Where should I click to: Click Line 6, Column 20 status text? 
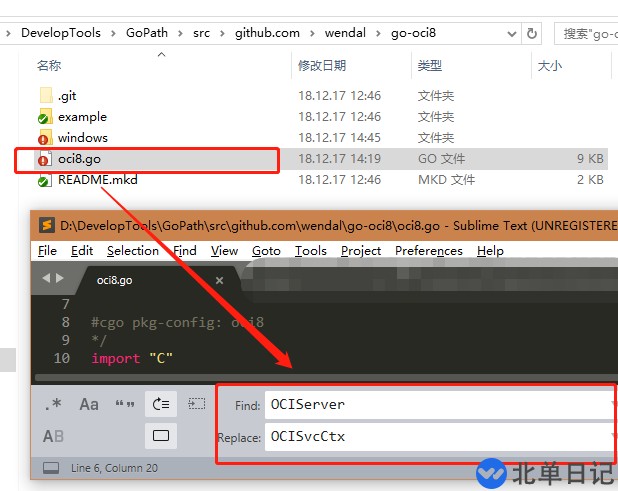click(114, 468)
